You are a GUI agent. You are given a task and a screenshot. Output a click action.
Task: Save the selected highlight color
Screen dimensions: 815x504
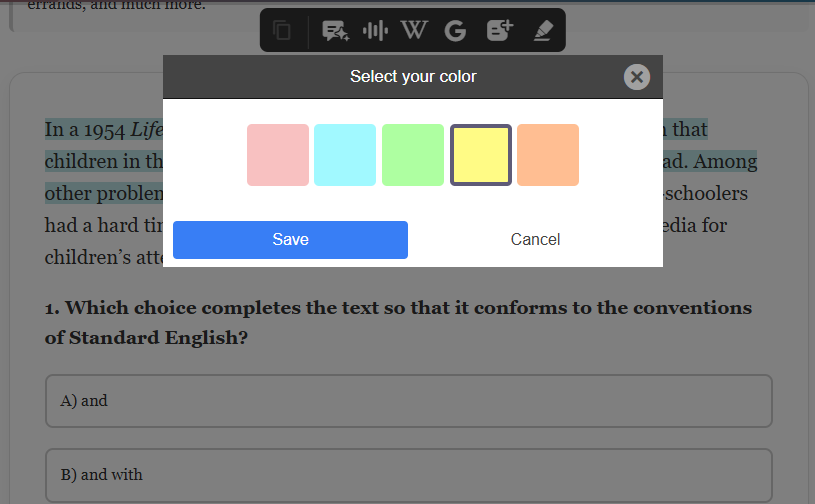click(x=290, y=240)
